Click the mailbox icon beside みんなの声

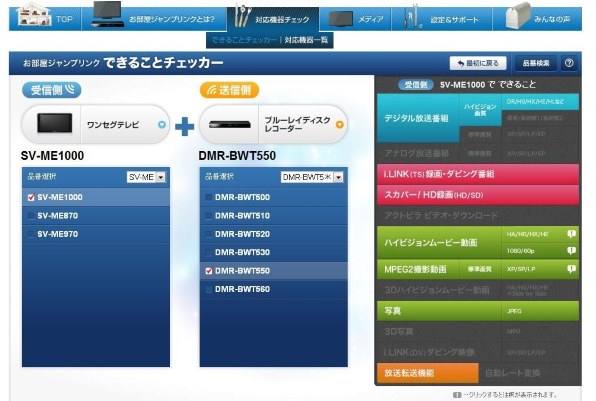[518, 16]
